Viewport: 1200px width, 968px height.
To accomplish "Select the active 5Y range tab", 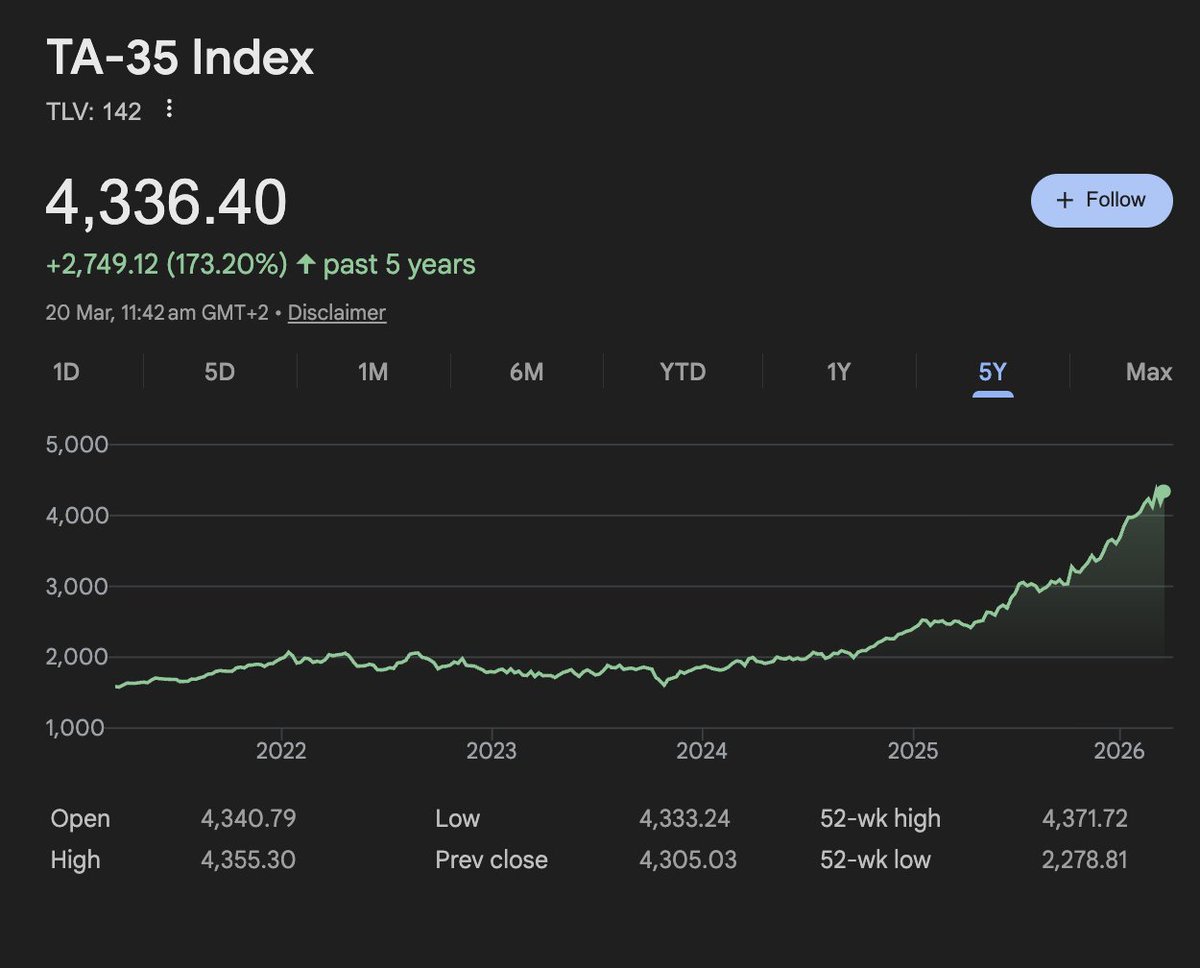I will 992,372.
